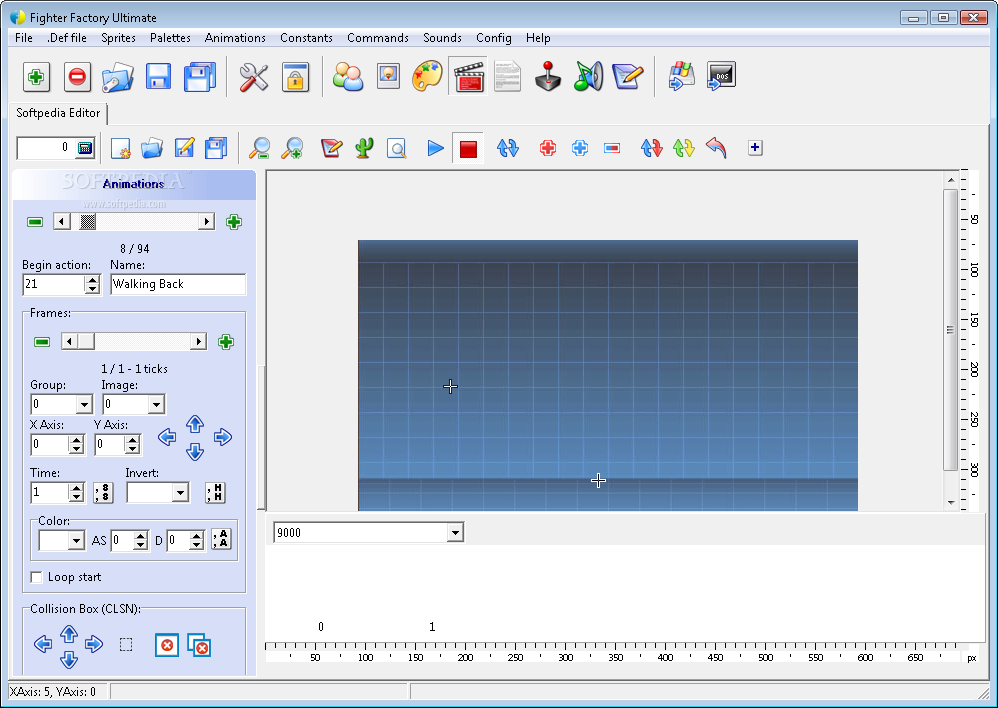Open the Constants text document icon
Image resolution: width=998 pixels, height=708 pixels.
click(507, 76)
